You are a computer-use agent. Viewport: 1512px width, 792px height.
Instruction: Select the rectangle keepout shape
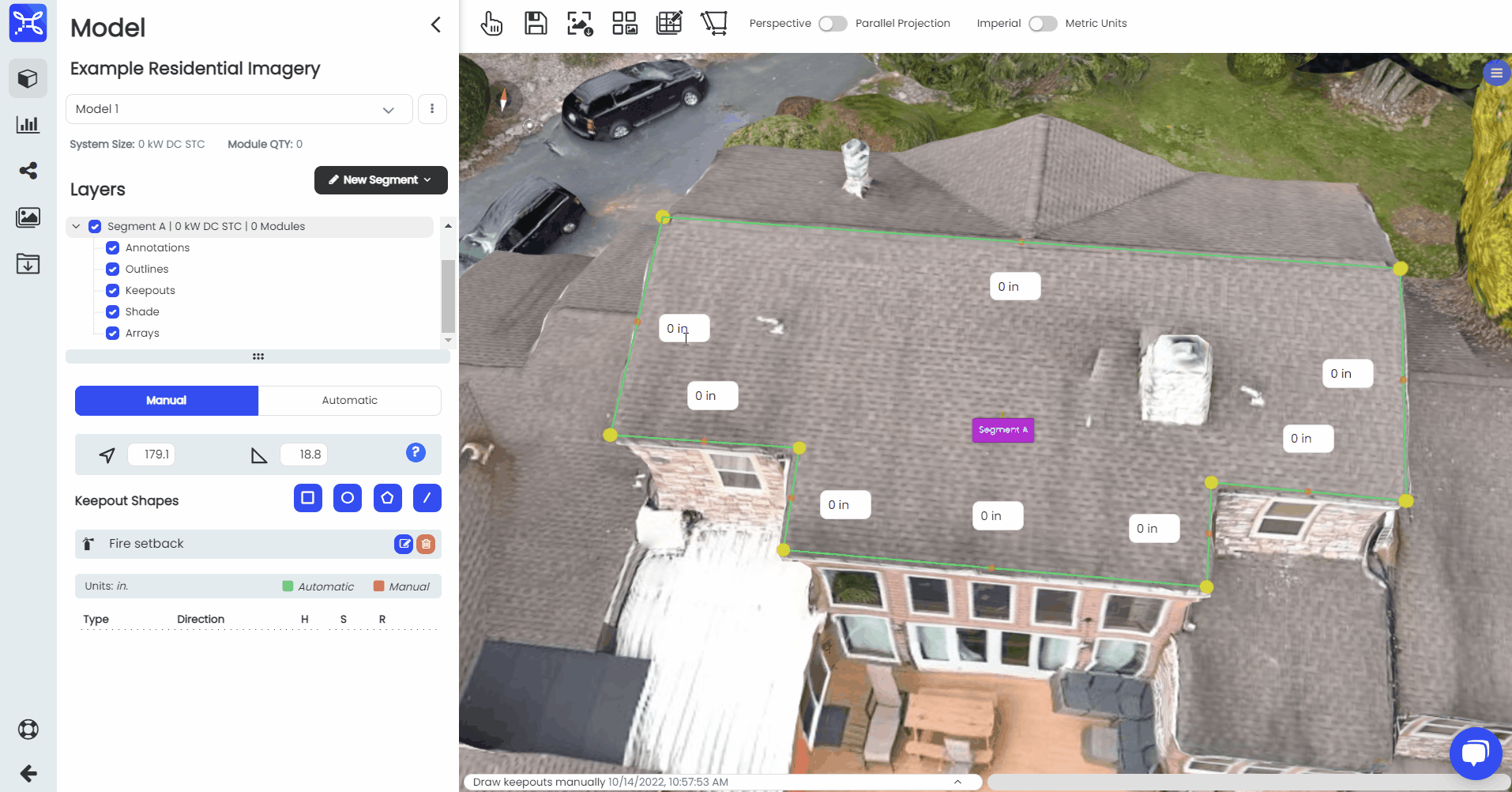point(308,498)
